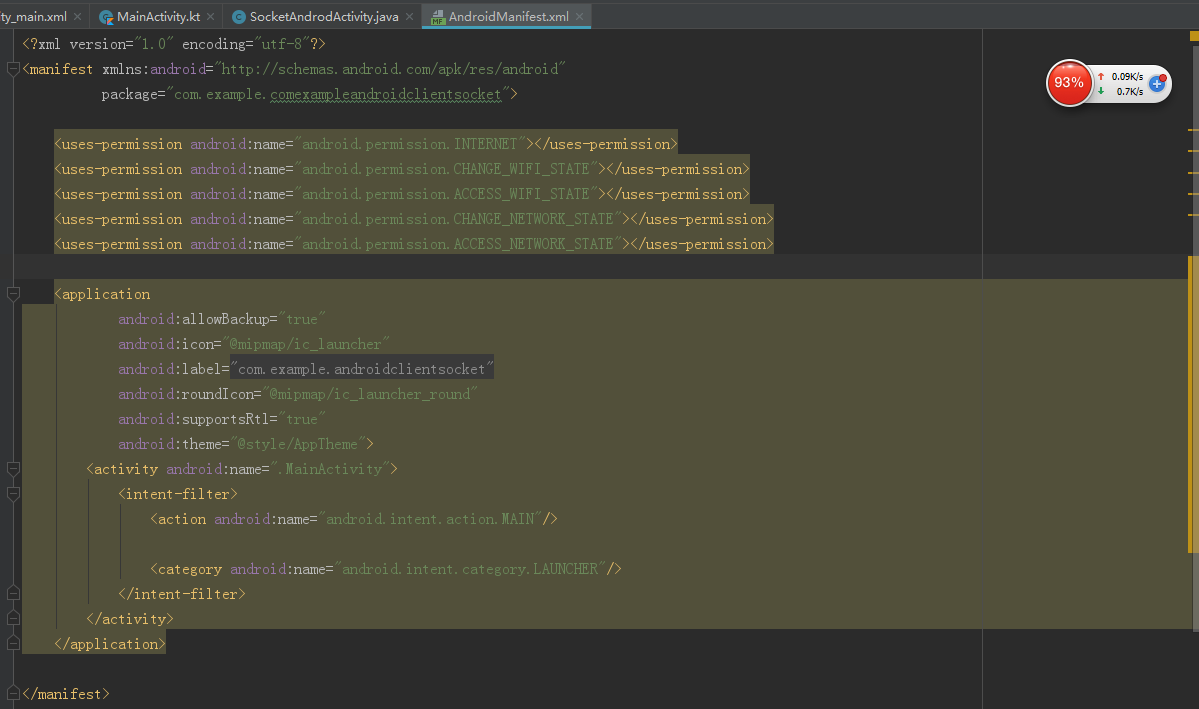Collapse the intent-filter opening tag fold

pos(13,494)
